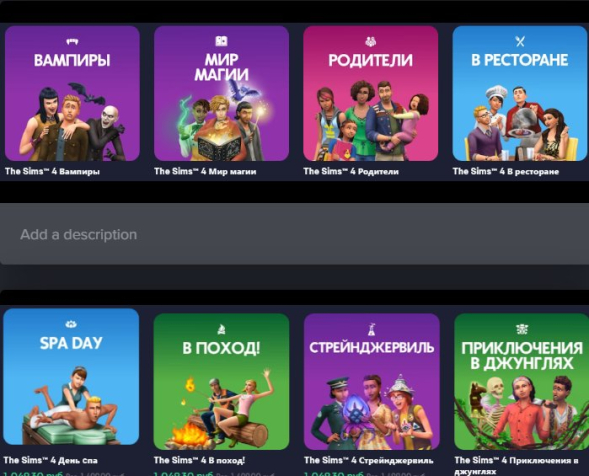Click the vampire fangs icon above ВАМПИРЫ
This screenshot has width=589, height=476.
(72, 41)
